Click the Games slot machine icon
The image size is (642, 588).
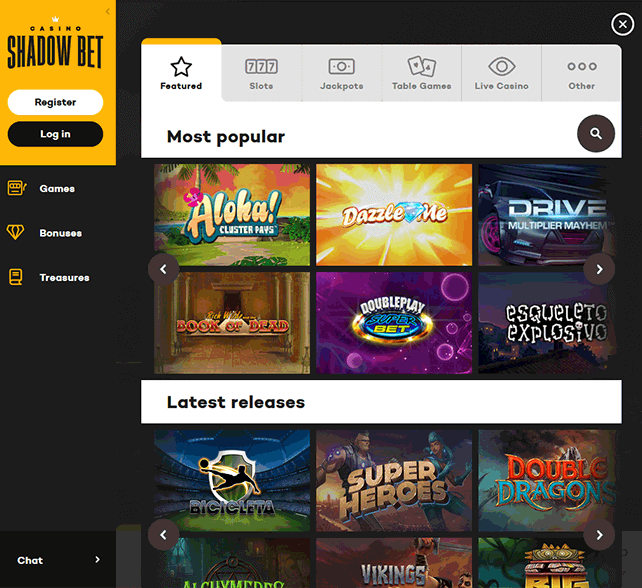(x=16, y=188)
